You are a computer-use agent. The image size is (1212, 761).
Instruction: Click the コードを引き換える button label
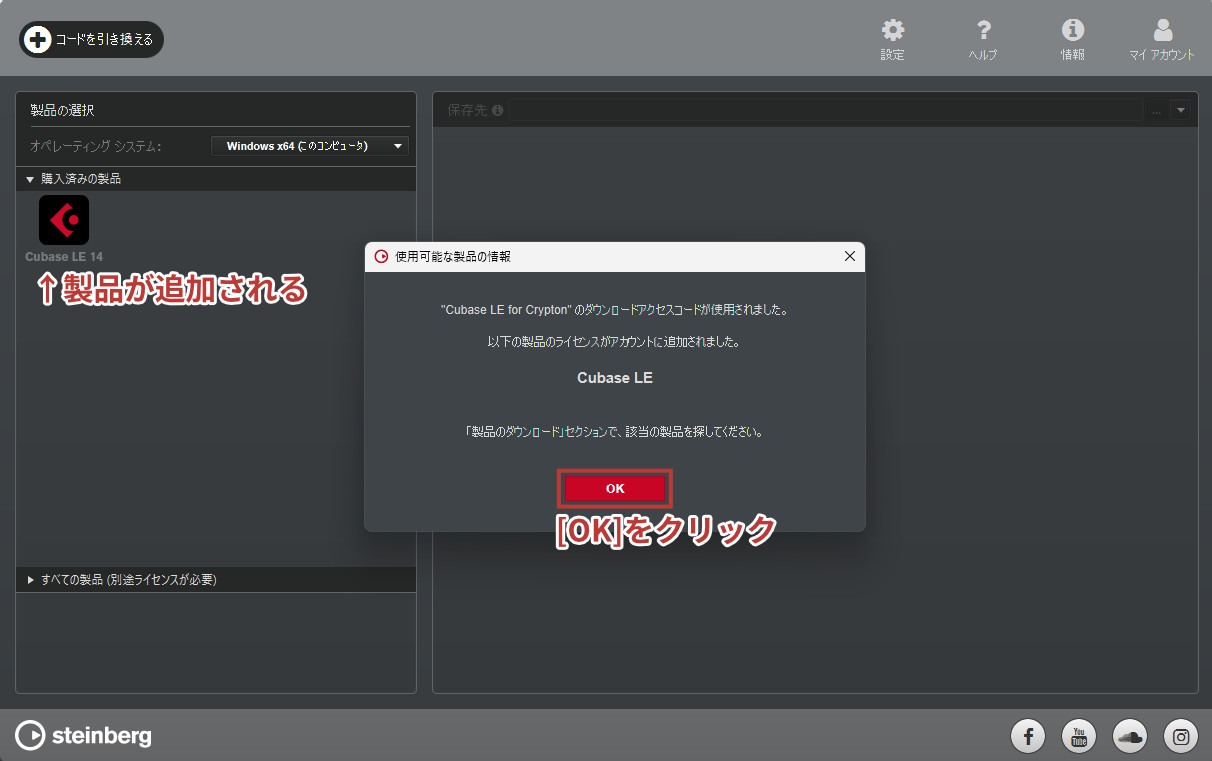pos(104,39)
